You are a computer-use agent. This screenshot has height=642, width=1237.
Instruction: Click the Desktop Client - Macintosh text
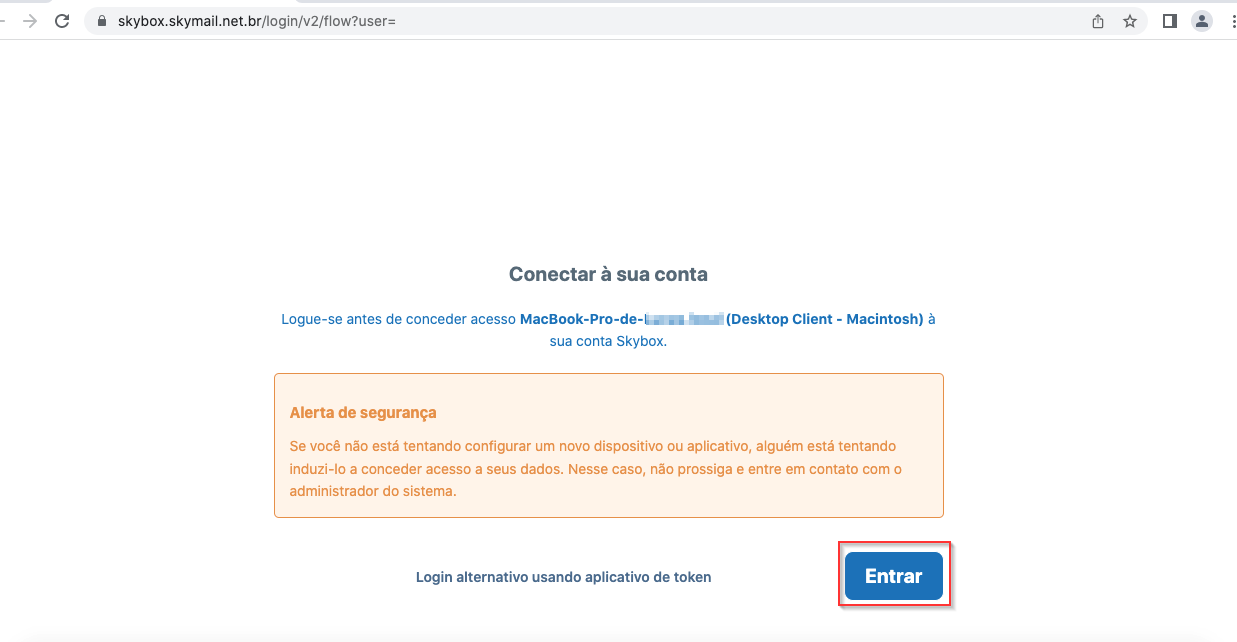[824, 319]
